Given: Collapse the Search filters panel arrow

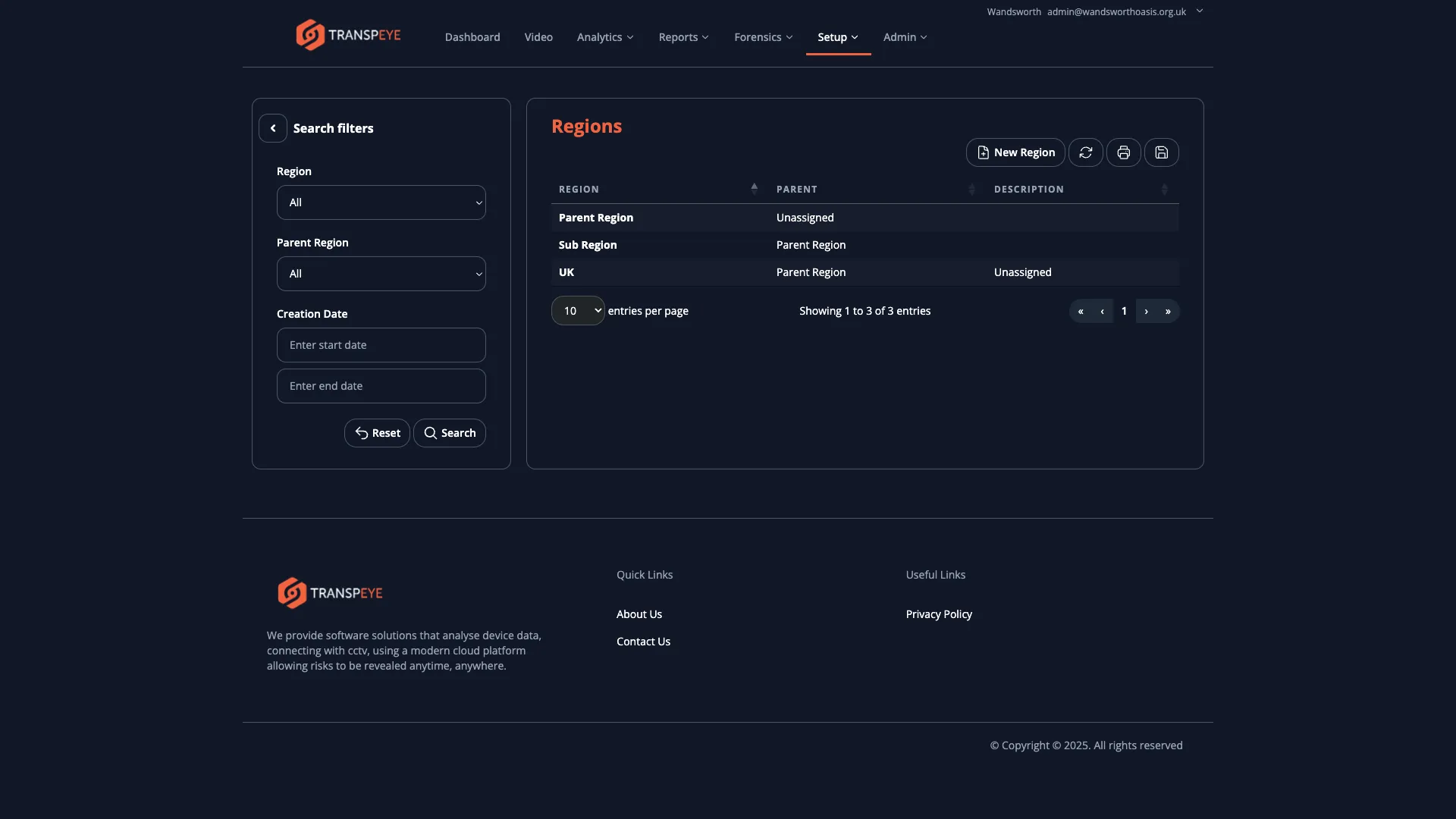Looking at the screenshot, I should click(x=273, y=128).
